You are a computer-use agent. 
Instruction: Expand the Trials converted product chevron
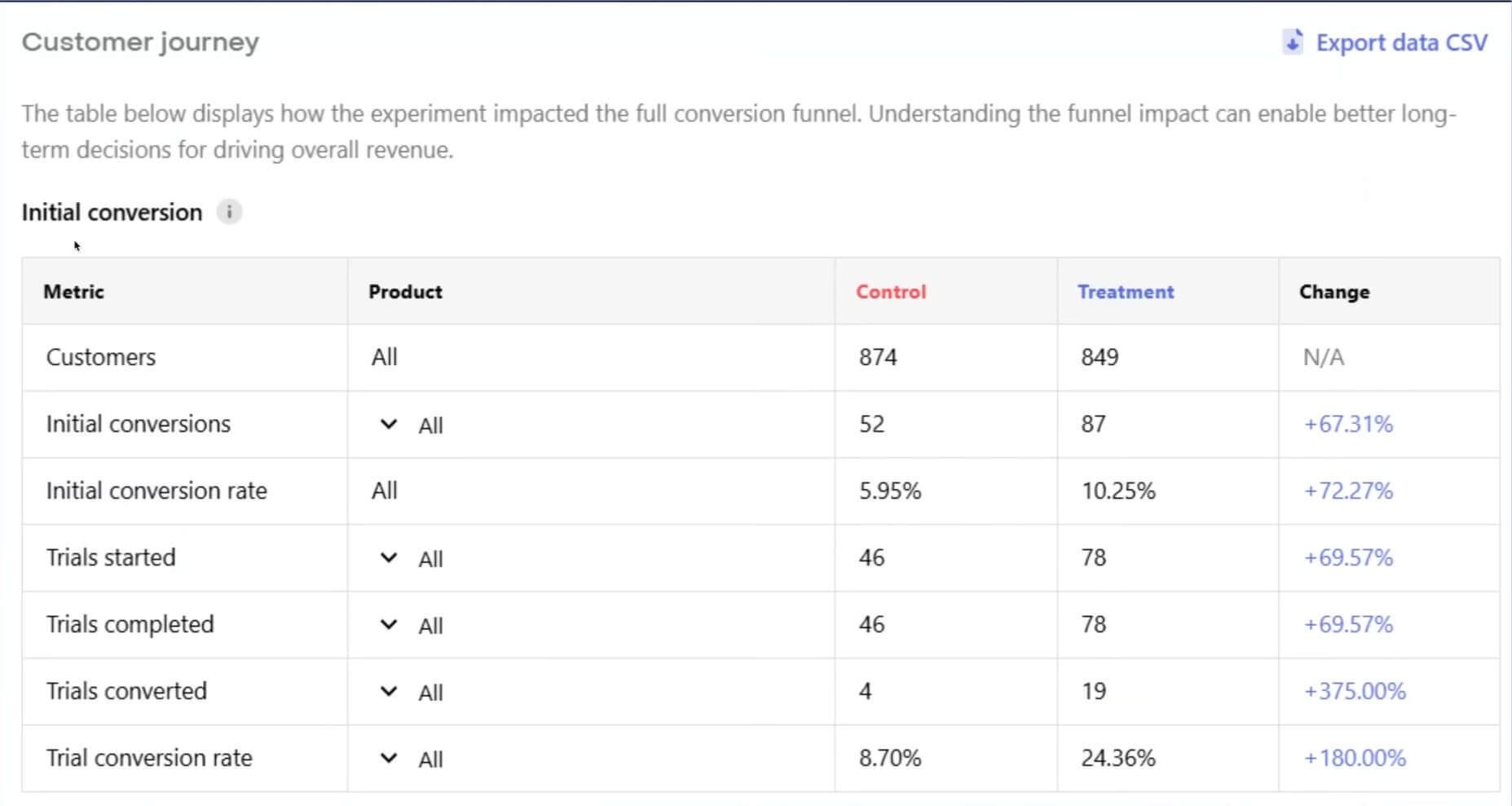[x=389, y=691]
